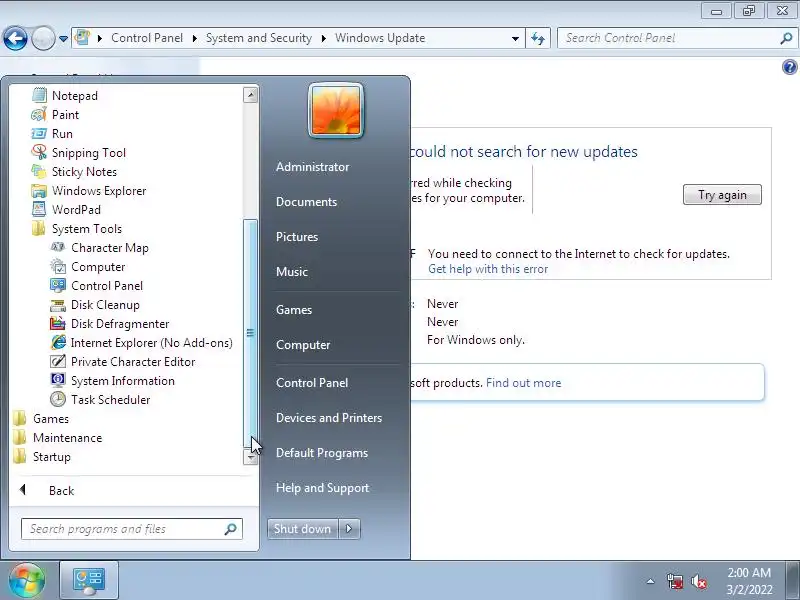
Task: Show hidden tray icons arrow
Action: (651, 581)
